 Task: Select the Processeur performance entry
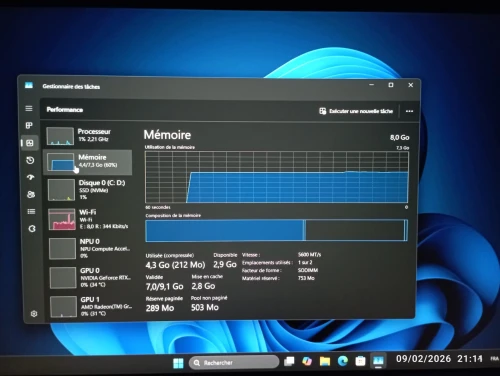click(88, 136)
